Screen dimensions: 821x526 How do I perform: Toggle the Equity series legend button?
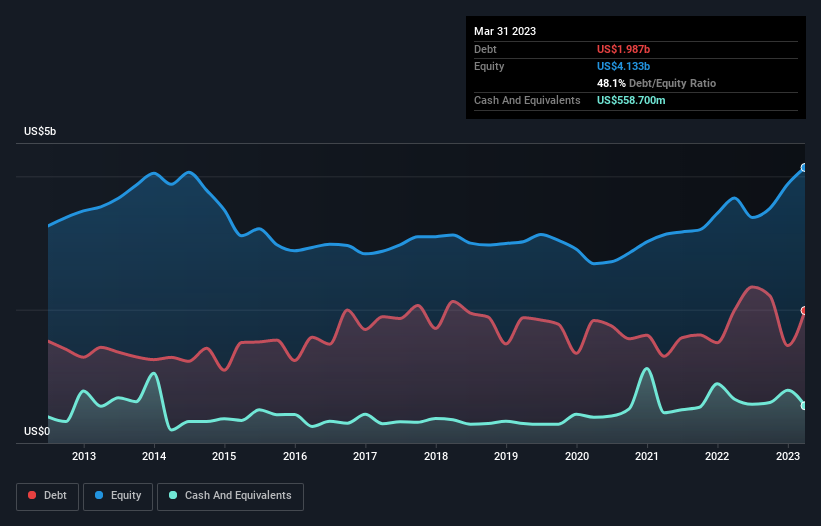click(x=118, y=496)
